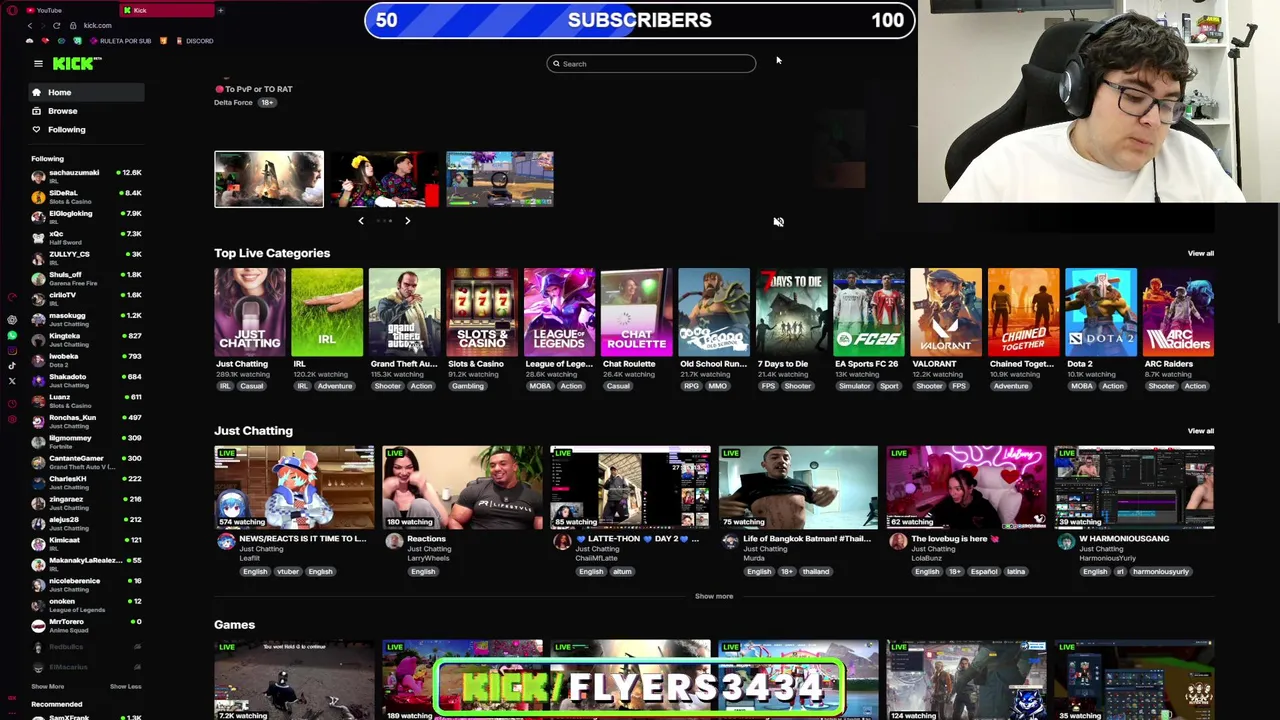Open sachauzumaki's avatar in Following list
This screenshot has height=720, width=1280.
coord(38,177)
